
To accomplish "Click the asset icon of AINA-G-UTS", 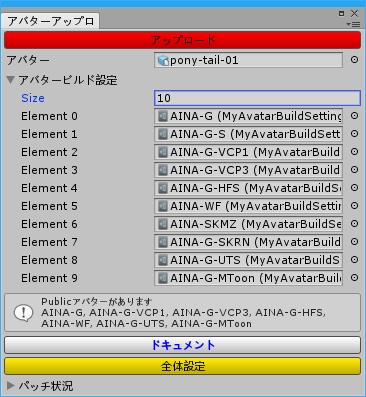I will click(x=163, y=260).
